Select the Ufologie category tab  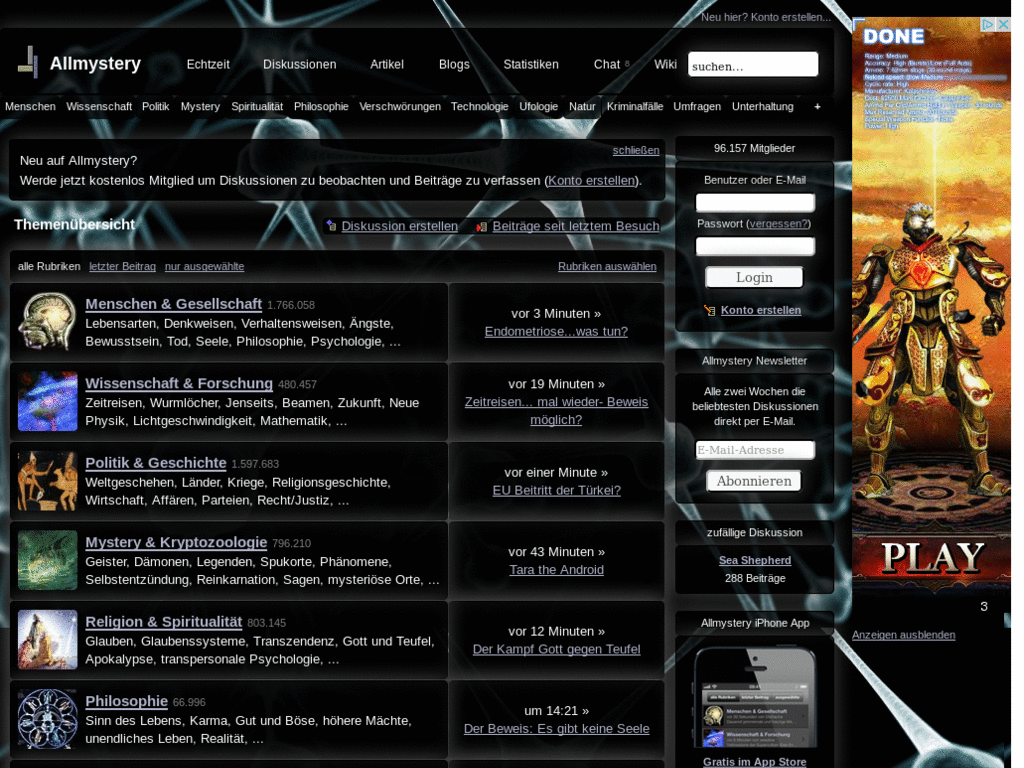pyautogui.click(x=538, y=106)
